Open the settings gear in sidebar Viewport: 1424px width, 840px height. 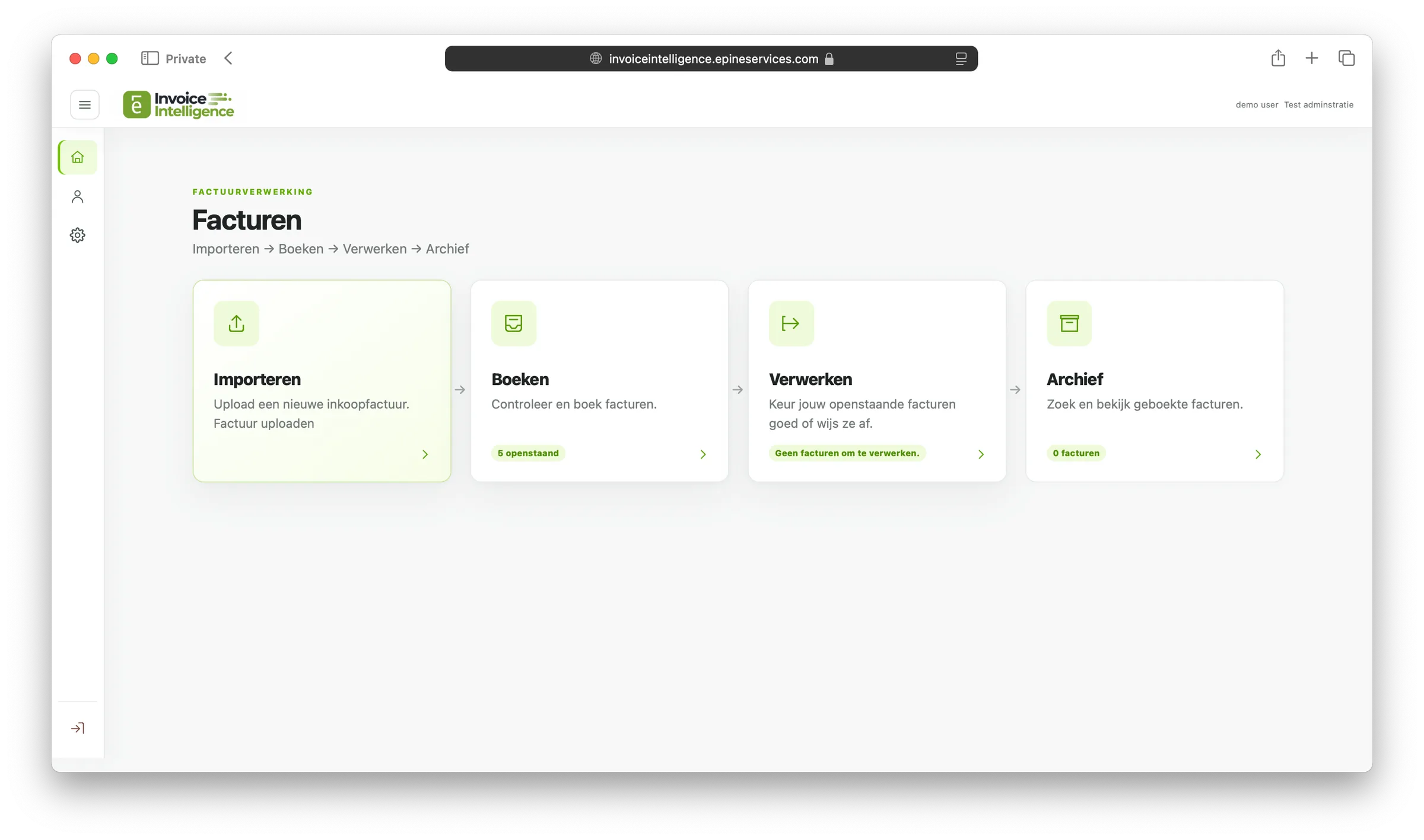click(x=78, y=235)
